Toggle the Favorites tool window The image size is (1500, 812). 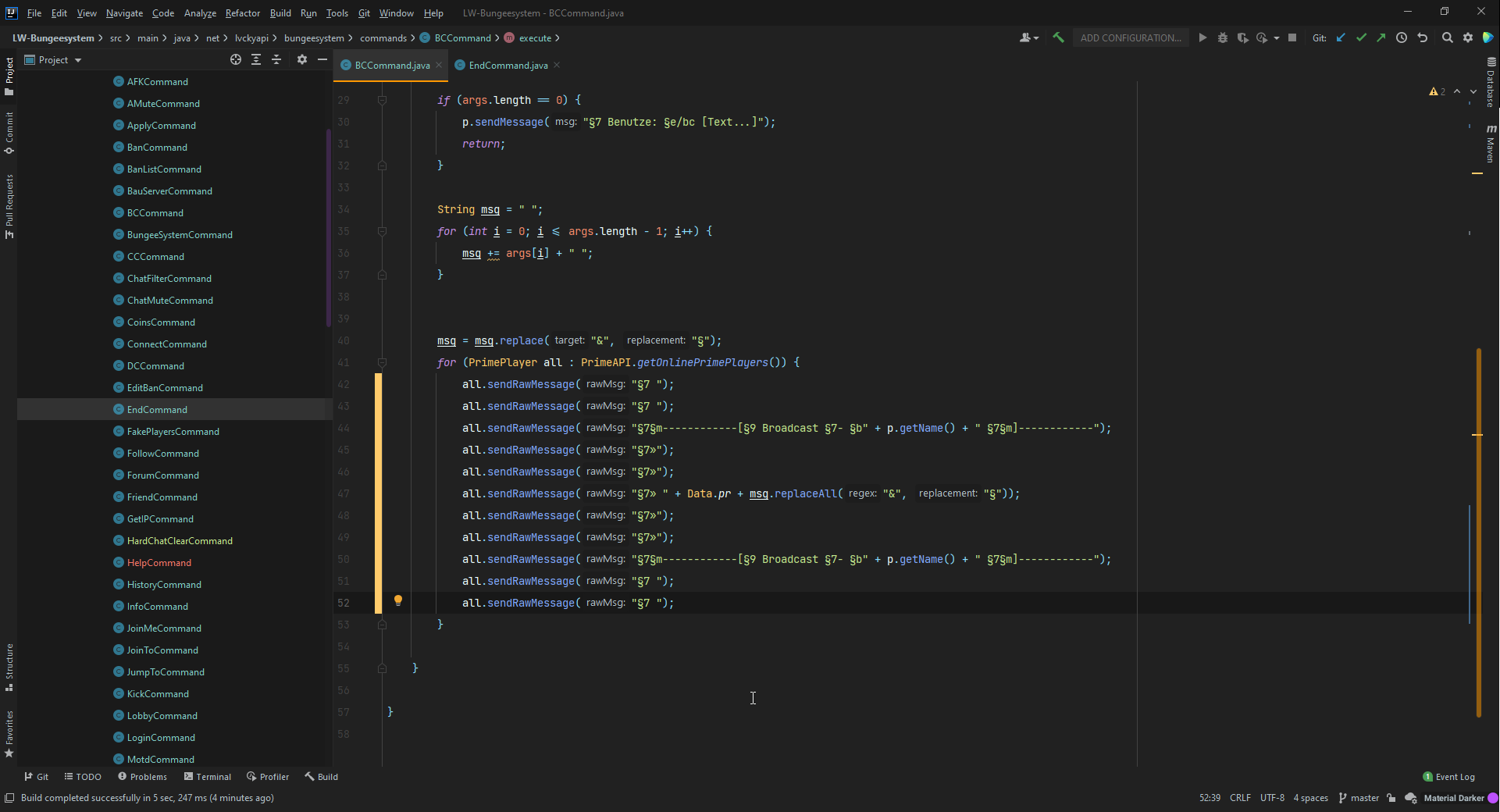click(x=9, y=734)
